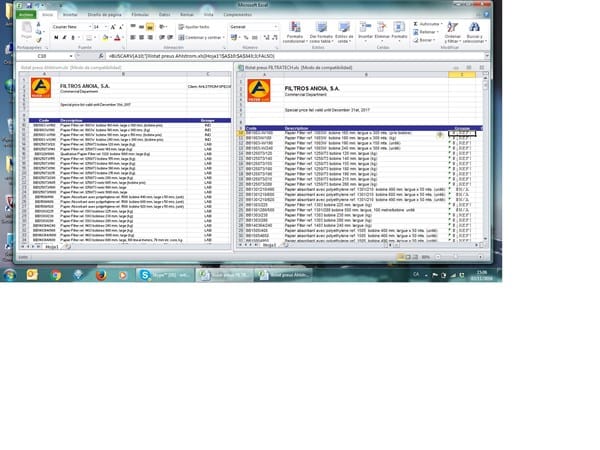Open Firefox from the taskbar
600x450 pixels.
click(101, 275)
